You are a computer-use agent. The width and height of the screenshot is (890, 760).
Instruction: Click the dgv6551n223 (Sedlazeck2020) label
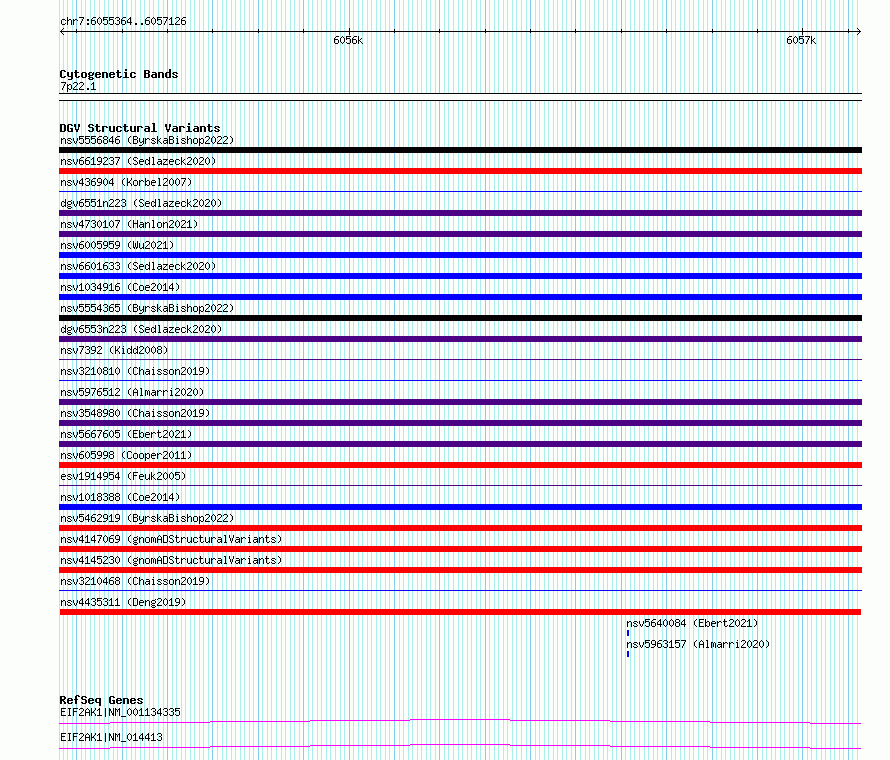(x=141, y=203)
